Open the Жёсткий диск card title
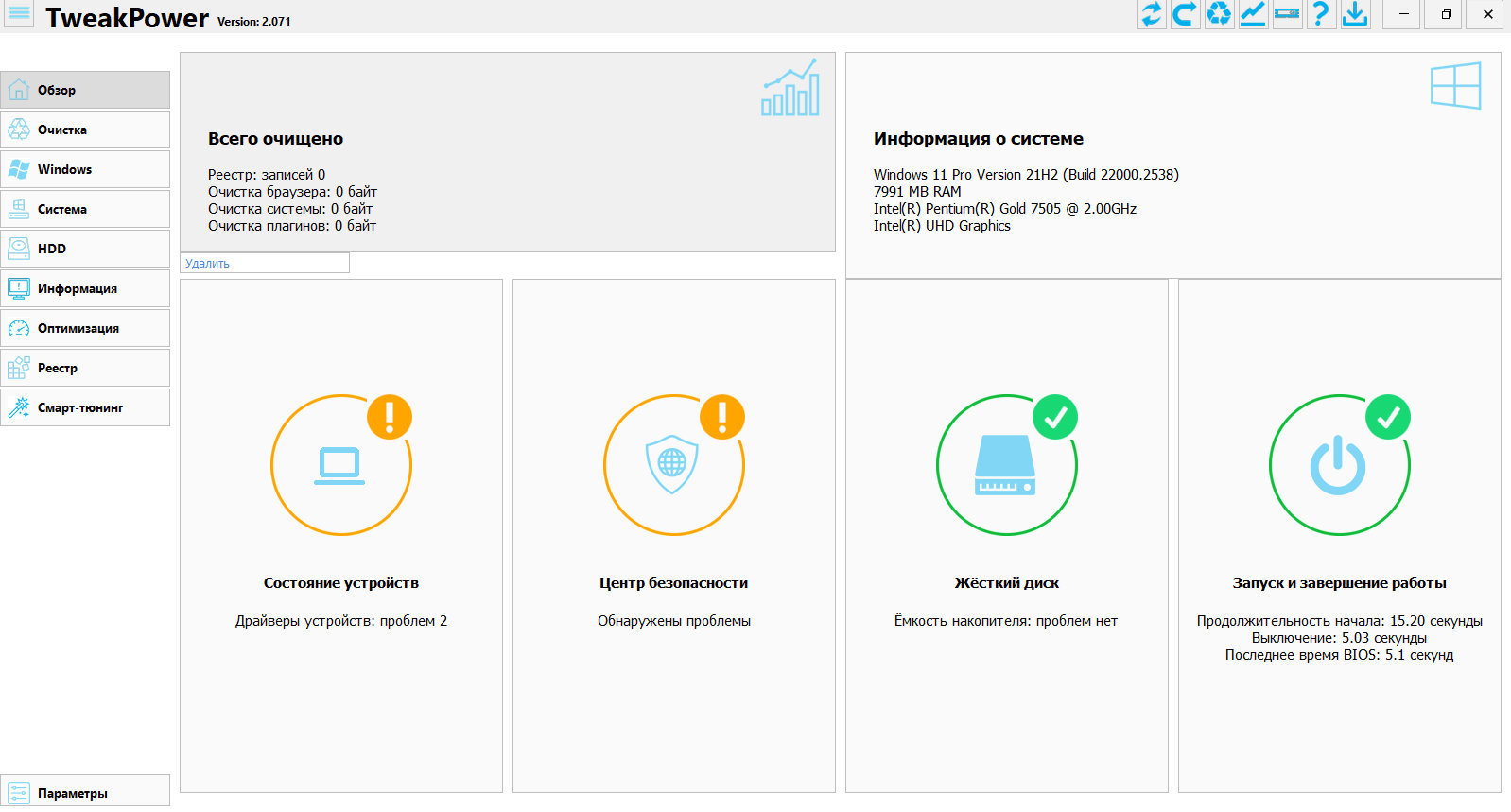This screenshot has height=812, width=1511. click(1007, 583)
